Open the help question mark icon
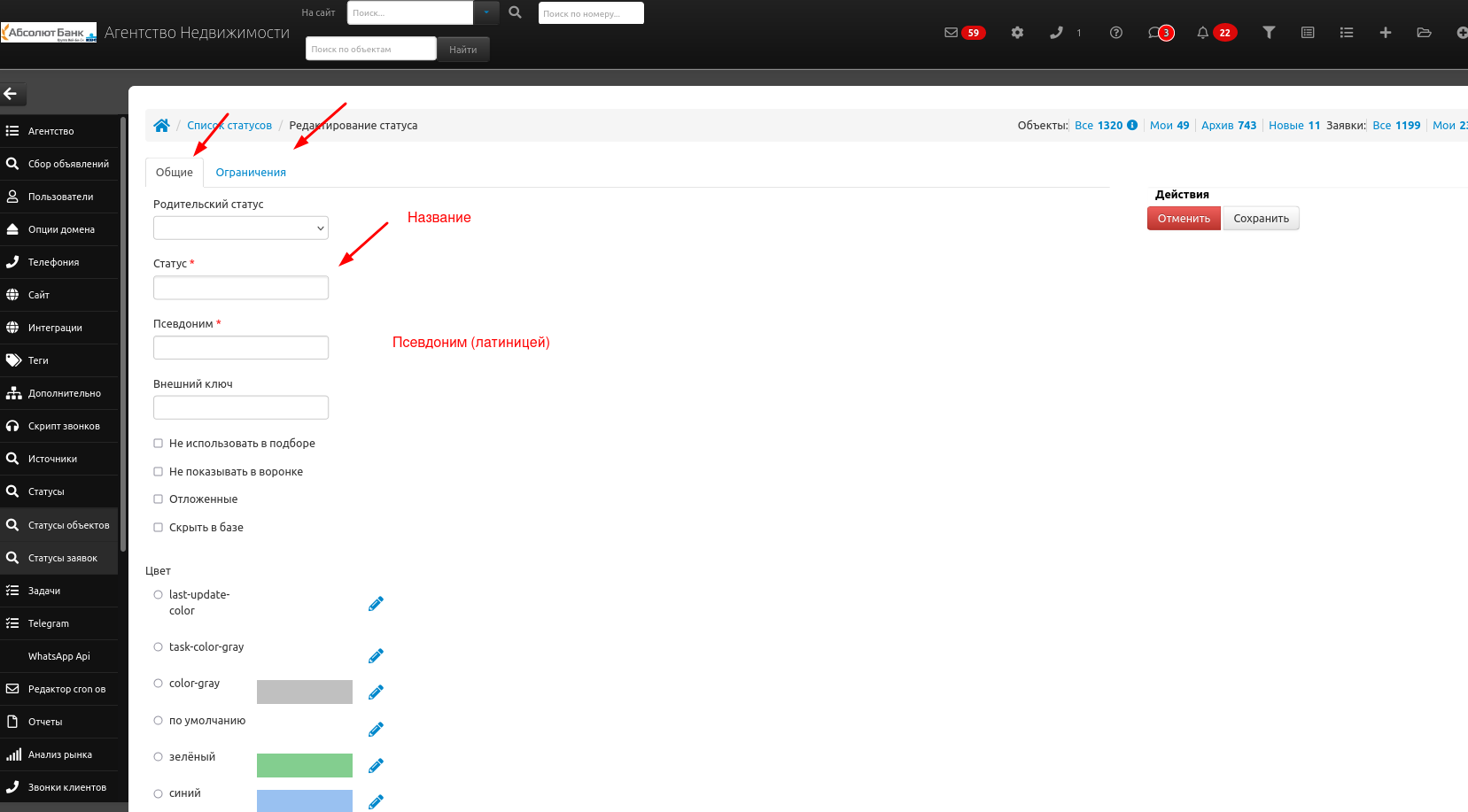This screenshot has height=812, width=1468. [x=1116, y=33]
